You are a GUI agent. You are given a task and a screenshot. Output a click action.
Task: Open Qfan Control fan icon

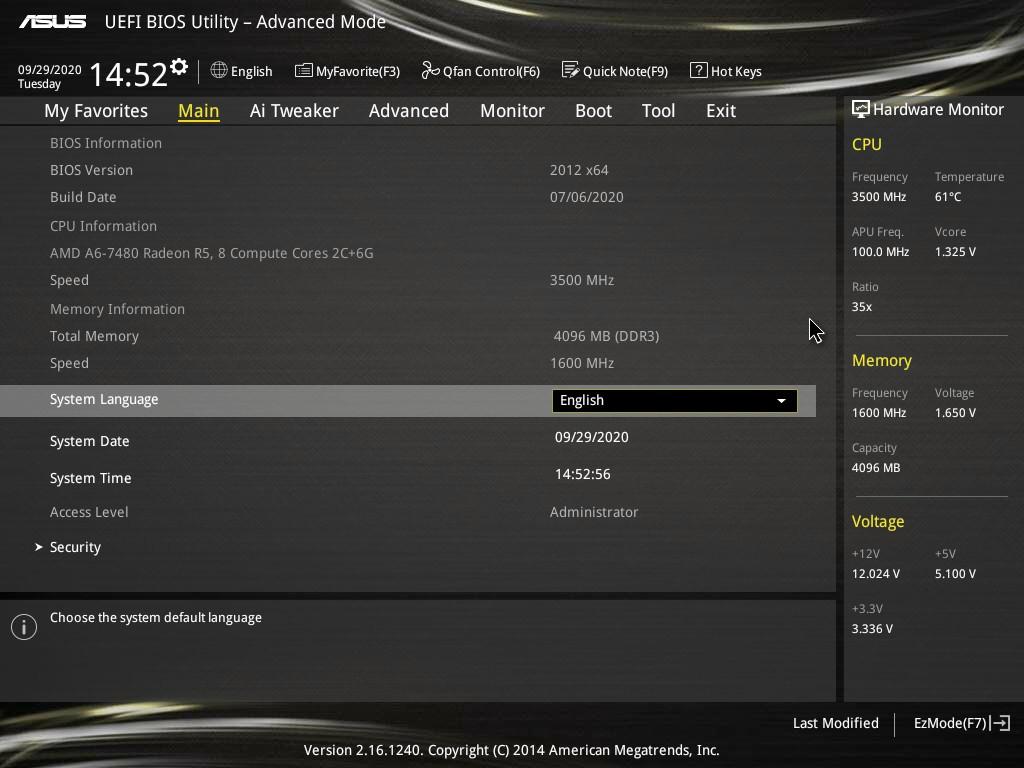point(430,70)
